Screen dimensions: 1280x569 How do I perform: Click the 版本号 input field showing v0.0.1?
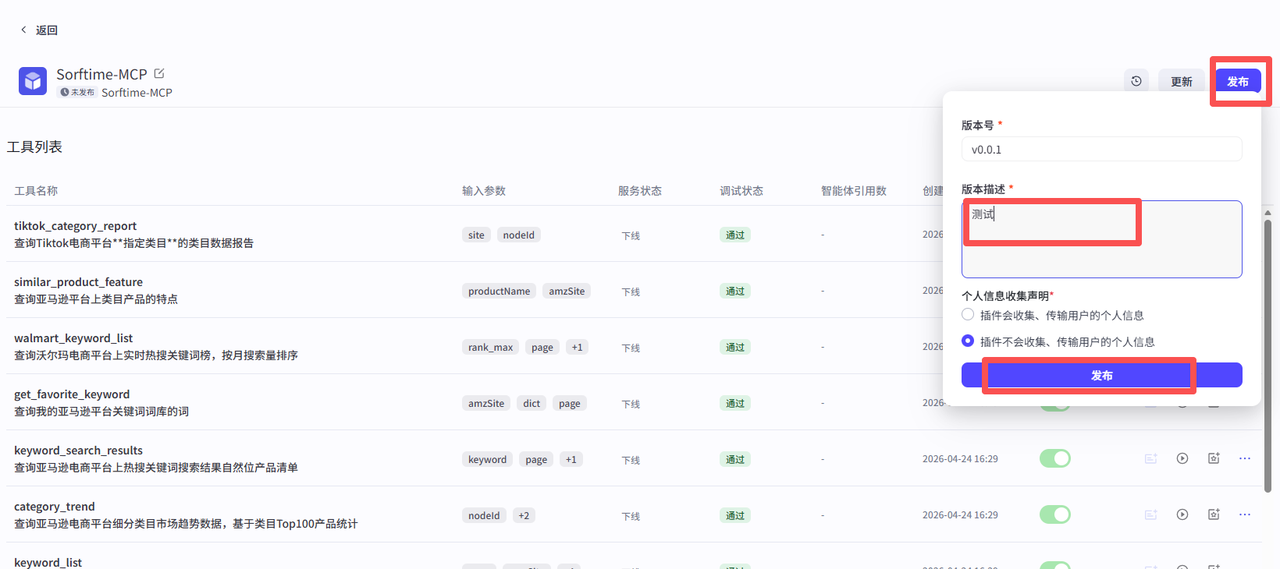coord(1101,149)
